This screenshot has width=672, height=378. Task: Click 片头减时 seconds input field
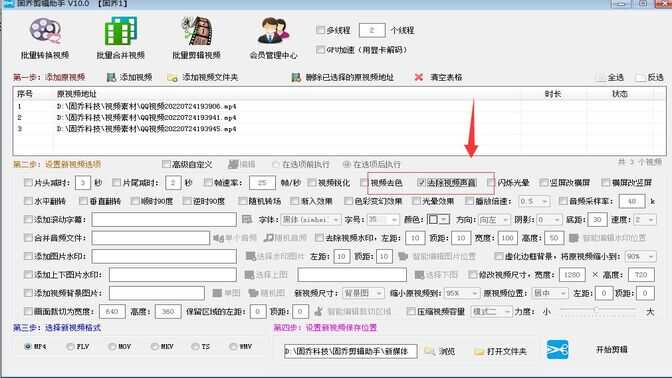click(x=83, y=183)
